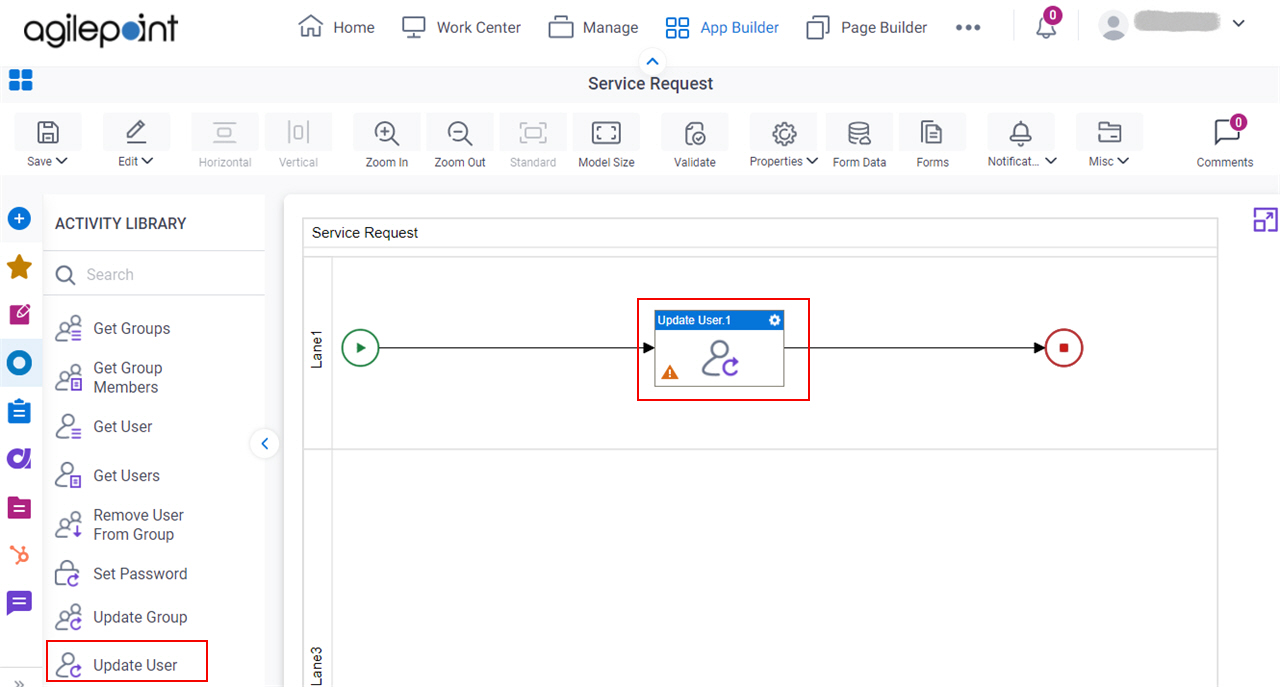Viewport: 1280px width, 687px height.
Task: Select the blue circle sidebar category
Action: pos(20,363)
